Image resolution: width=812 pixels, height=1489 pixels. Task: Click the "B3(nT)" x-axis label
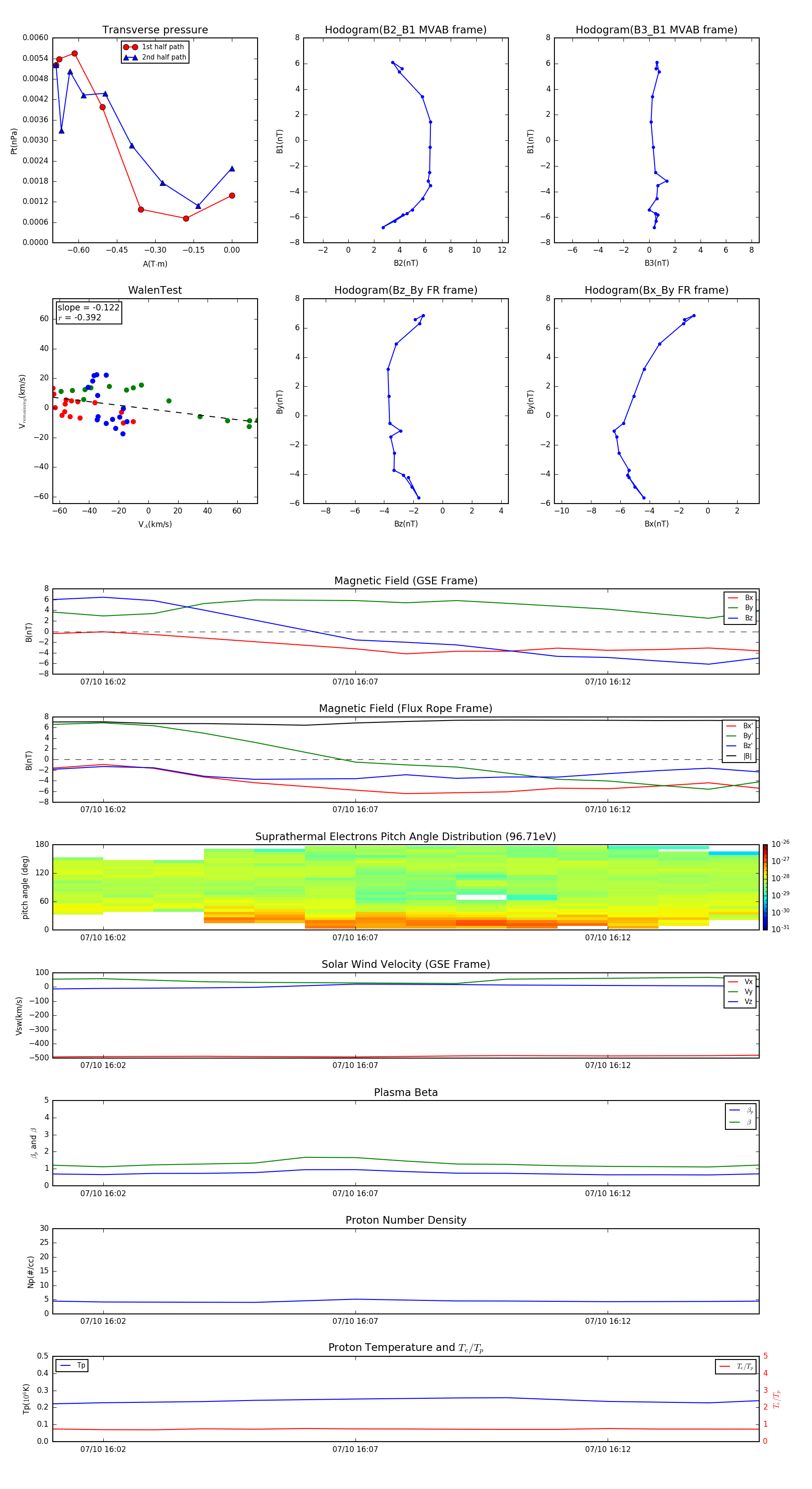(x=656, y=264)
